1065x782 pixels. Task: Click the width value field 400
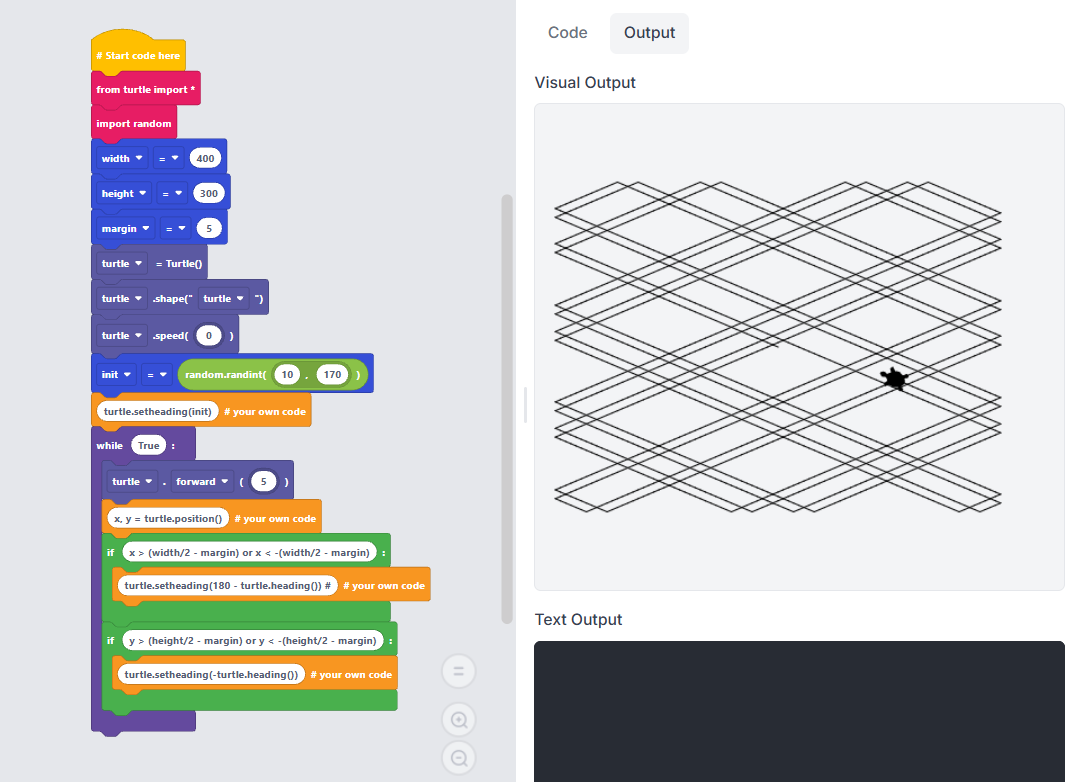coord(204,159)
